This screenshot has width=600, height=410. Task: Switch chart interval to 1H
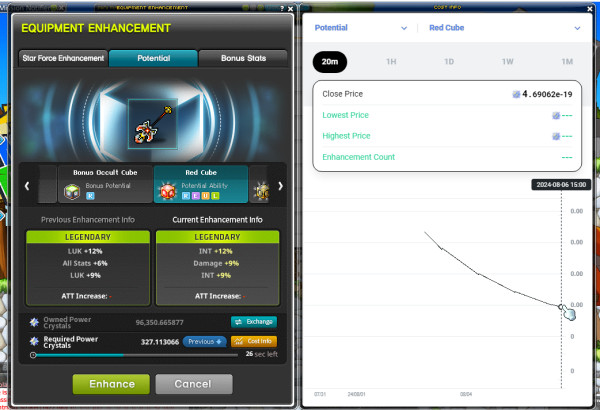(x=391, y=62)
